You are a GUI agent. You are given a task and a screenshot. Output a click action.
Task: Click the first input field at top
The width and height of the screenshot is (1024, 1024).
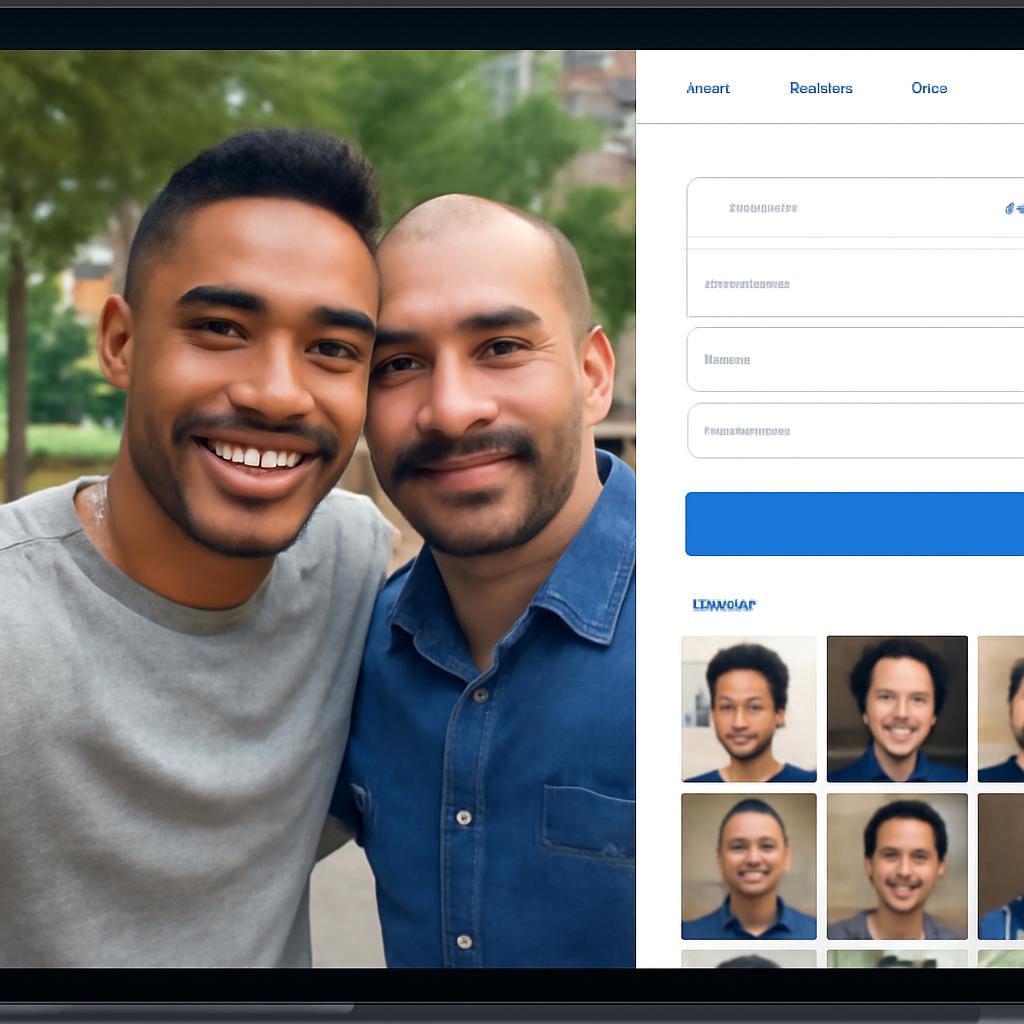[x=856, y=208]
